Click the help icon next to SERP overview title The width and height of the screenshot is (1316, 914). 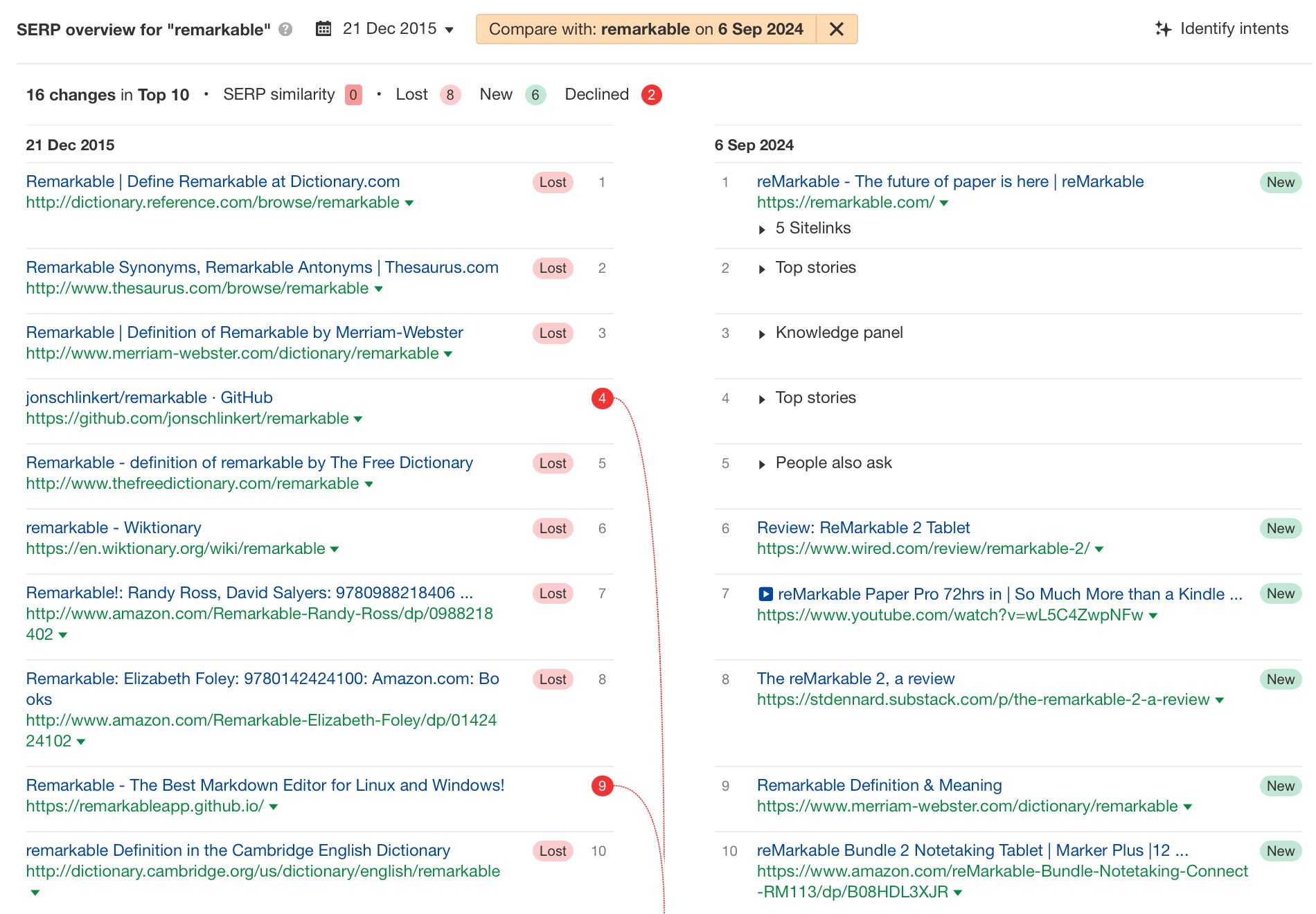pos(285,29)
